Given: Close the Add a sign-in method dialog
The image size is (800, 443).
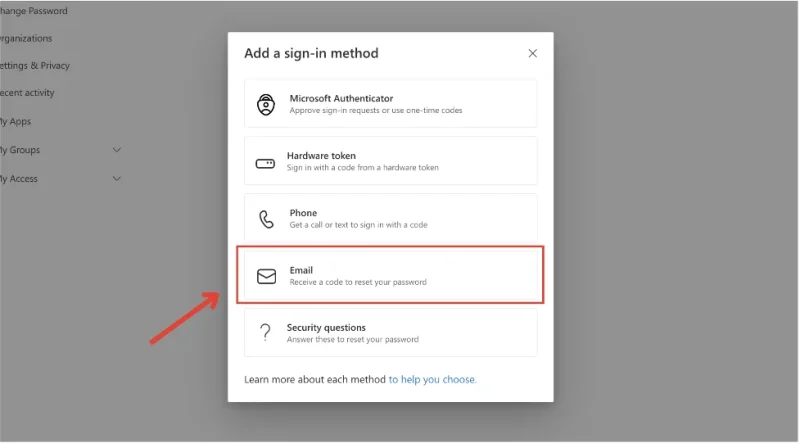Looking at the screenshot, I should (x=533, y=53).
